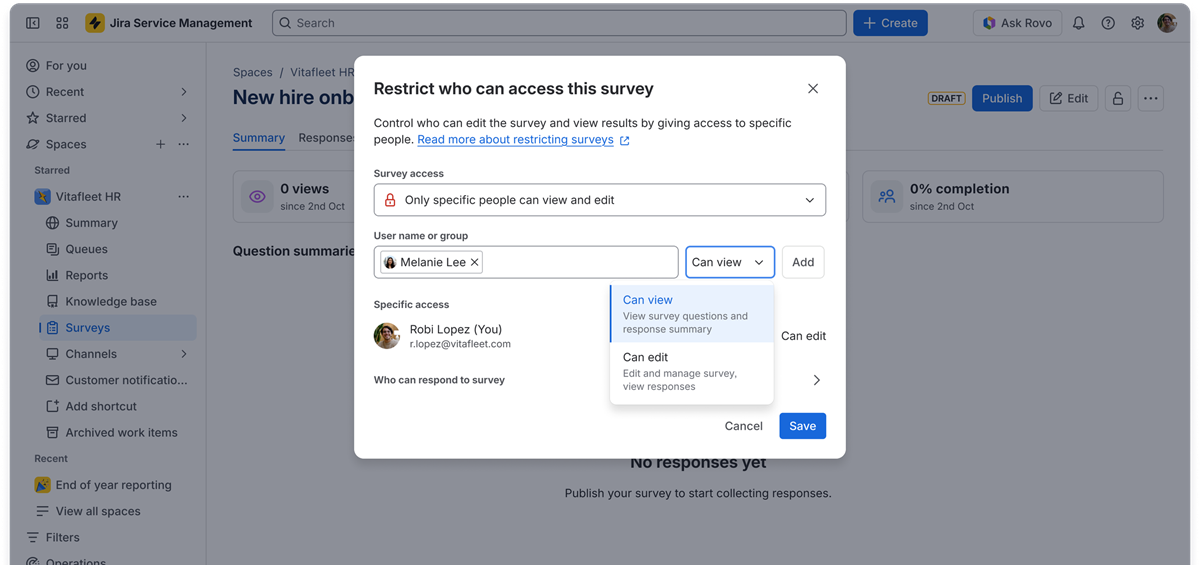
Task: Close the restrict access dialog
Action: coord(813,89)
